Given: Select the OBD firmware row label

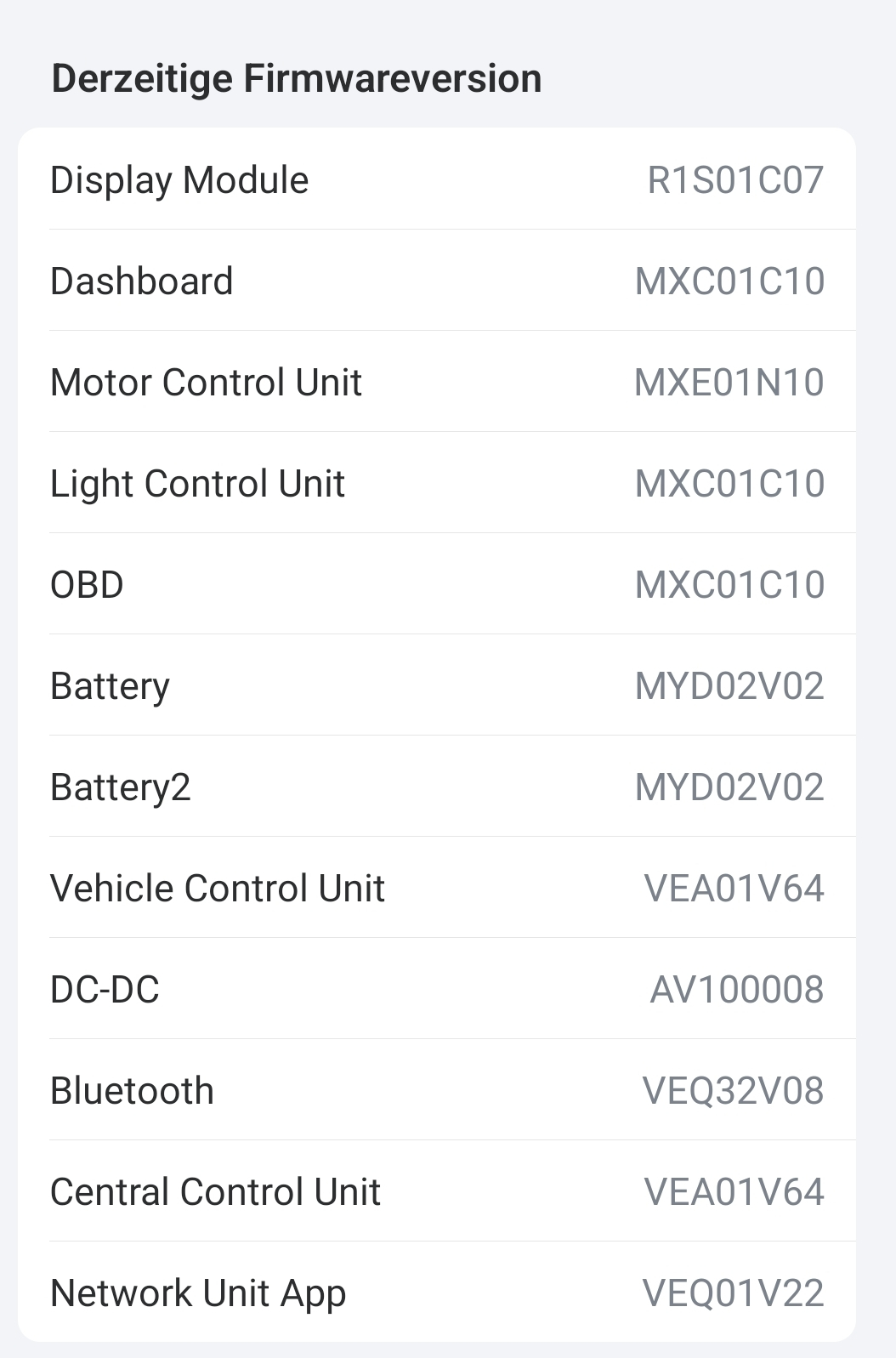Looking at the screenshot, I should pos(87,585).
